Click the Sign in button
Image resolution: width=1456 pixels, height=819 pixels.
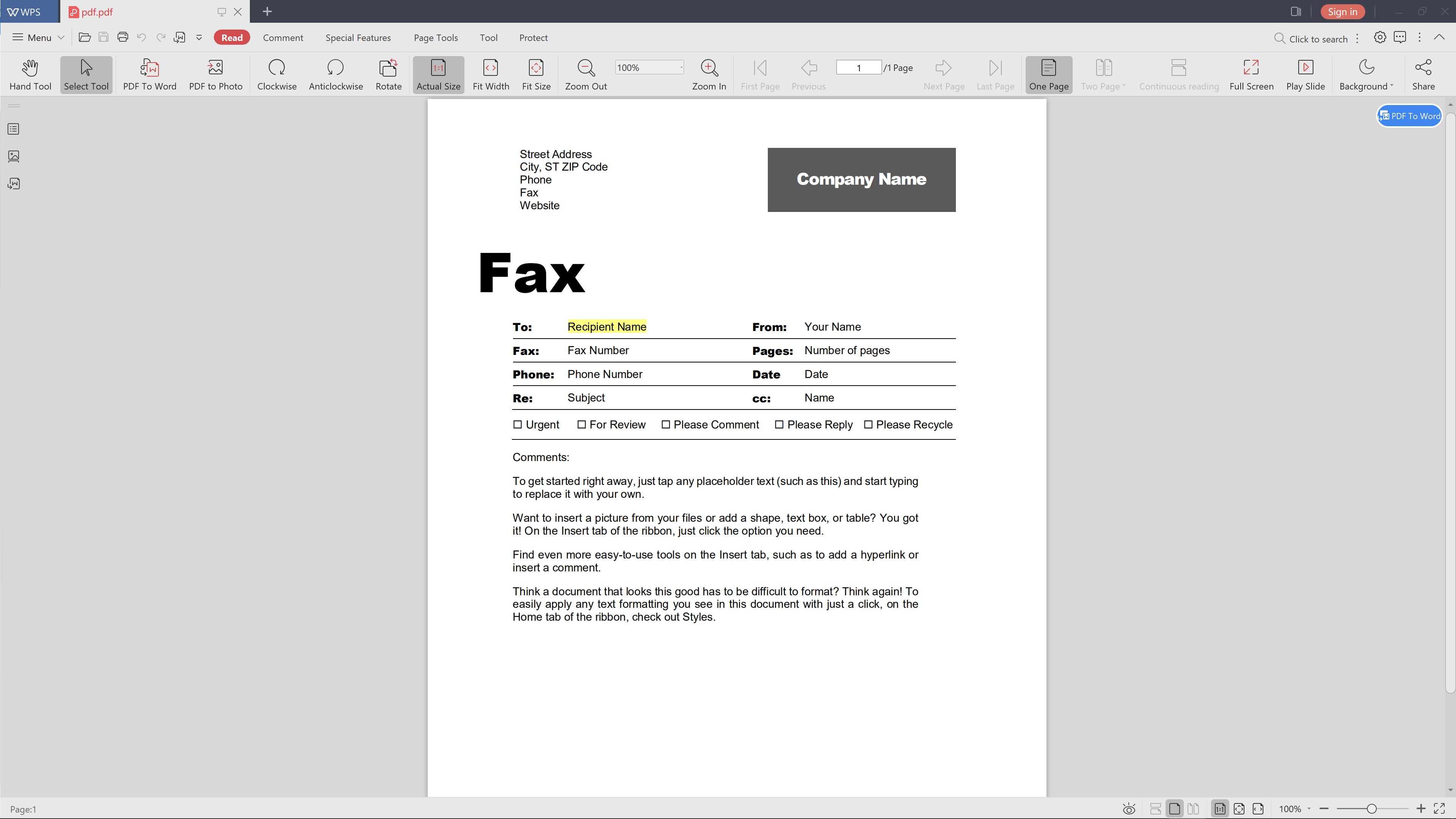click(1342, 11)
